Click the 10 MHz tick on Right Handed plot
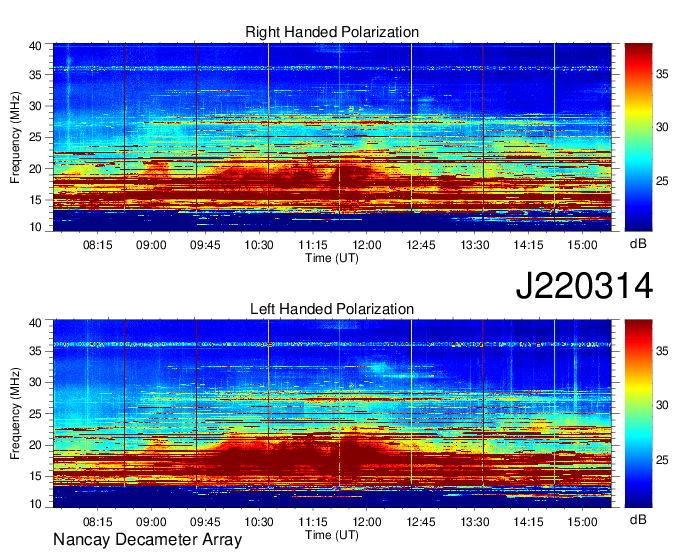This screenshot has width=680, height=552. tap(35, 227)
